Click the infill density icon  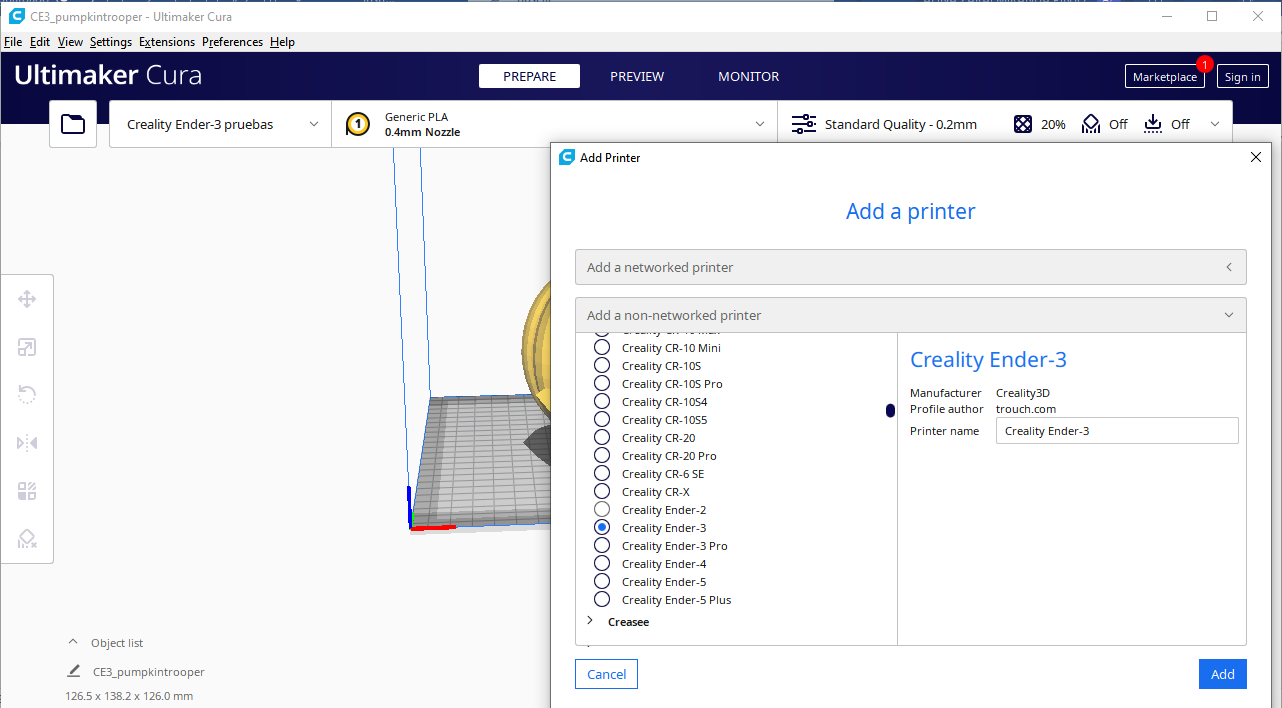(x=1023, y=124)
